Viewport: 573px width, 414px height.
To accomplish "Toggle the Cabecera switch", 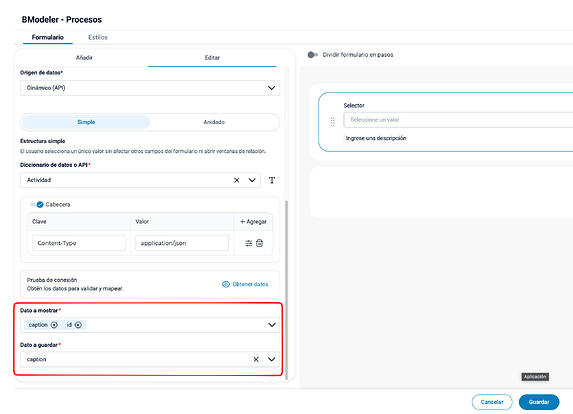I will pos(37,205).
